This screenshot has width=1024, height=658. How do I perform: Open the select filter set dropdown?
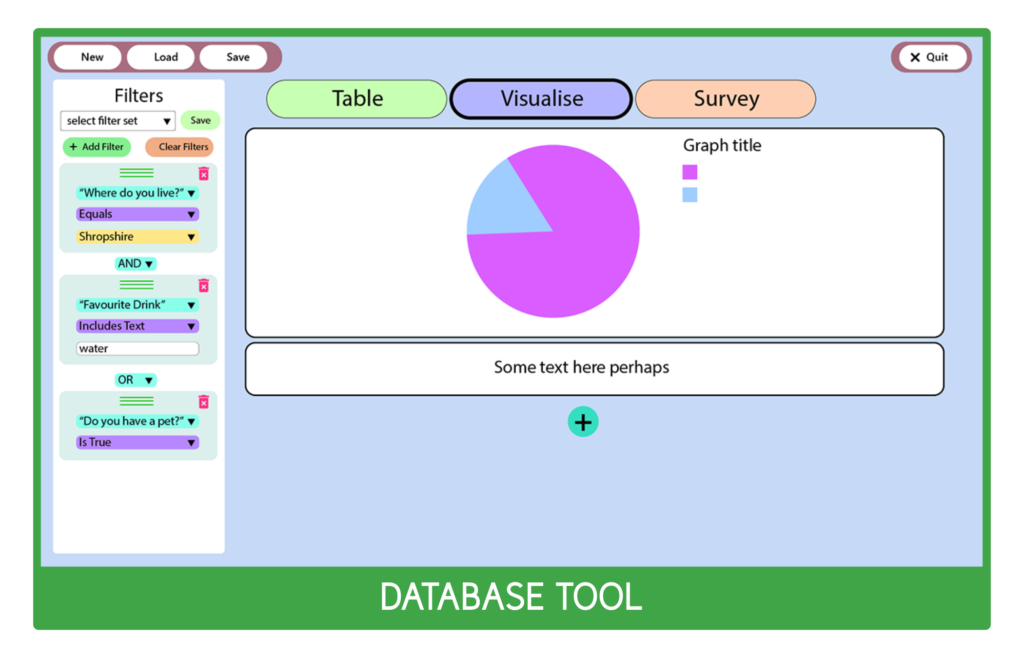(x=117, y=120)
